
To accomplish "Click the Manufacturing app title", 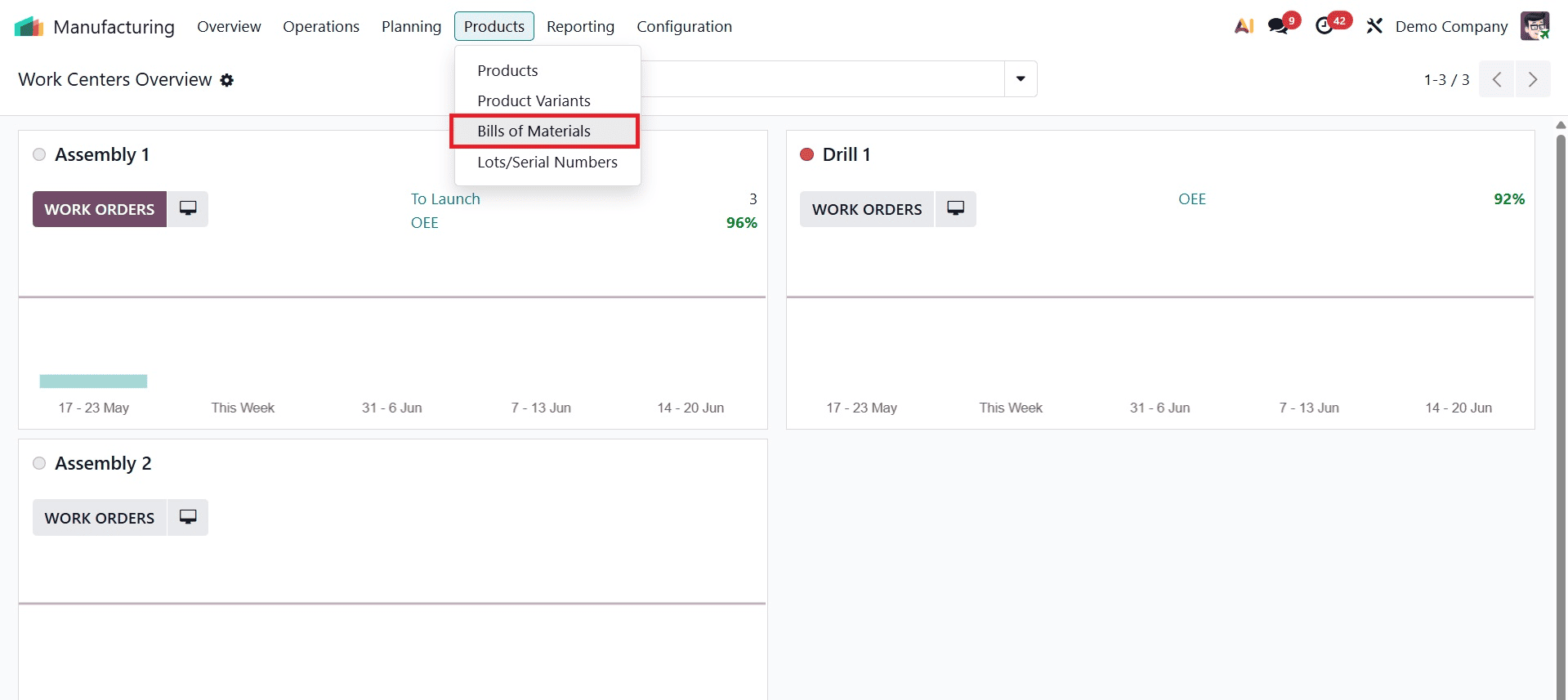I will [114, 27].
